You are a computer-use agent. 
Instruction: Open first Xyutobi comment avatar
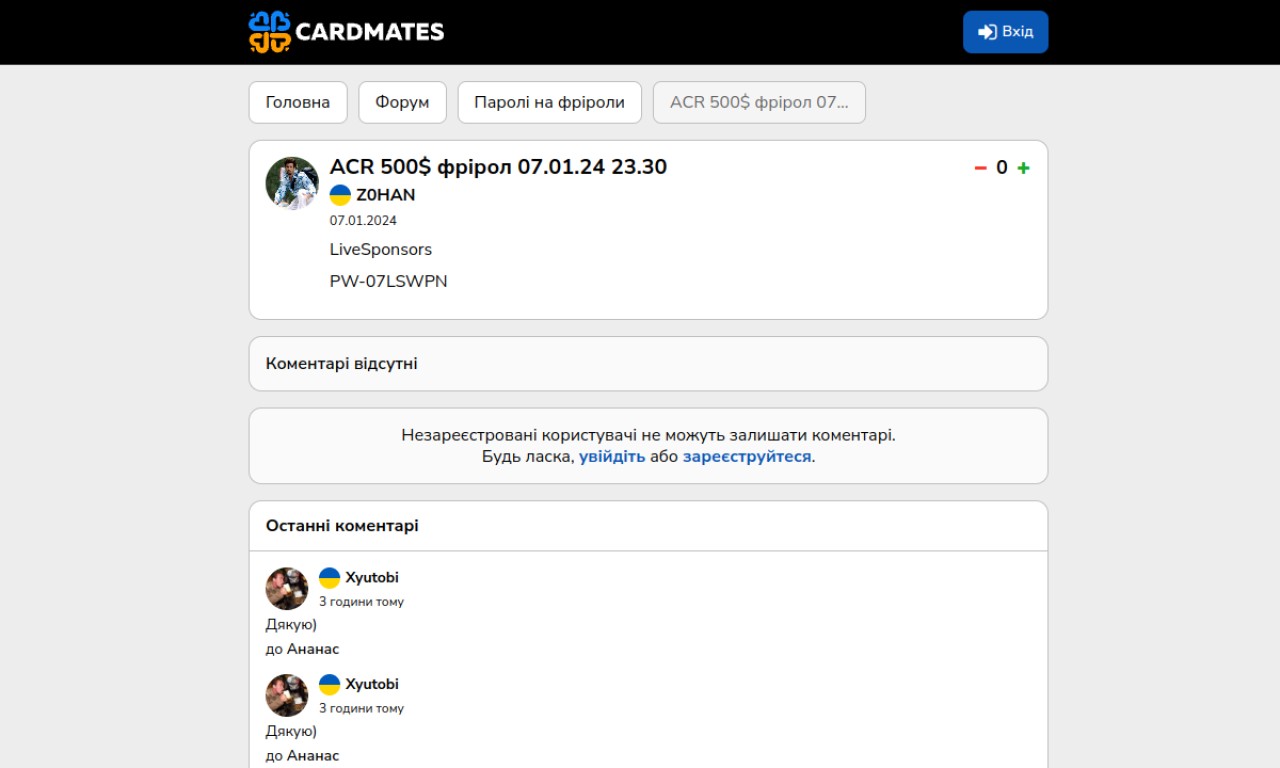tap(287, 589)
